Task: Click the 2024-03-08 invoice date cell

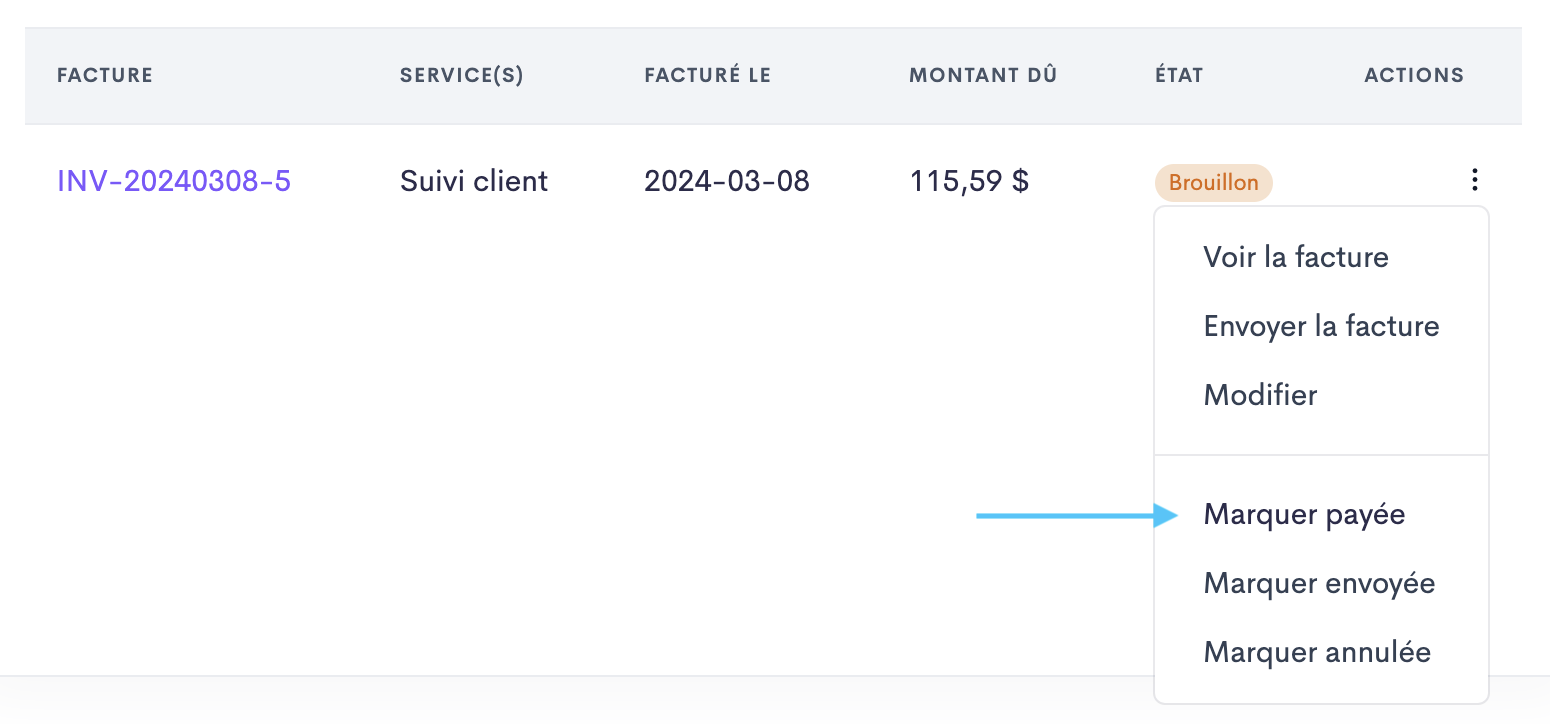Action: 727,181
